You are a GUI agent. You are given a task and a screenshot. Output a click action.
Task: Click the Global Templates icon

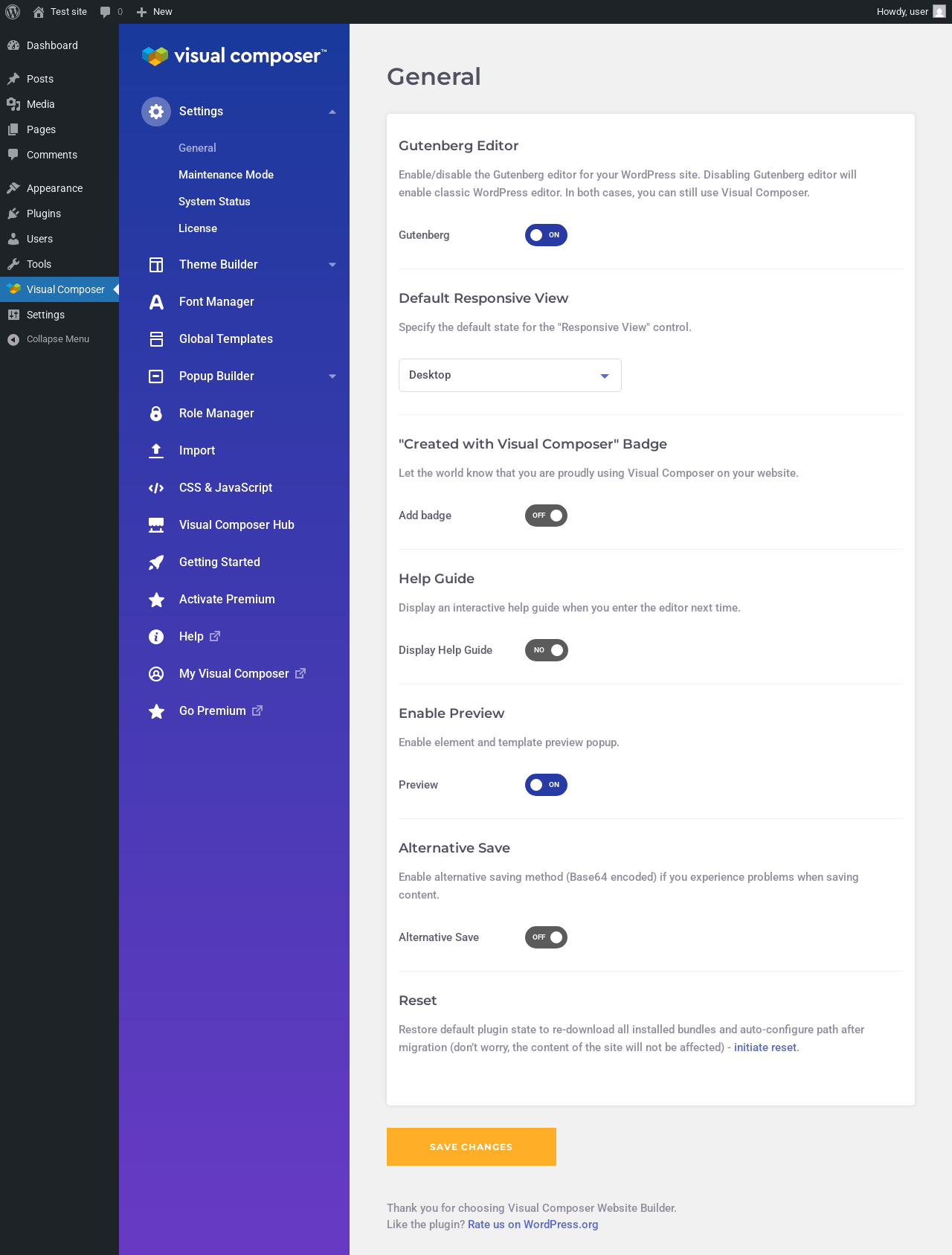[x=156, y=339]
